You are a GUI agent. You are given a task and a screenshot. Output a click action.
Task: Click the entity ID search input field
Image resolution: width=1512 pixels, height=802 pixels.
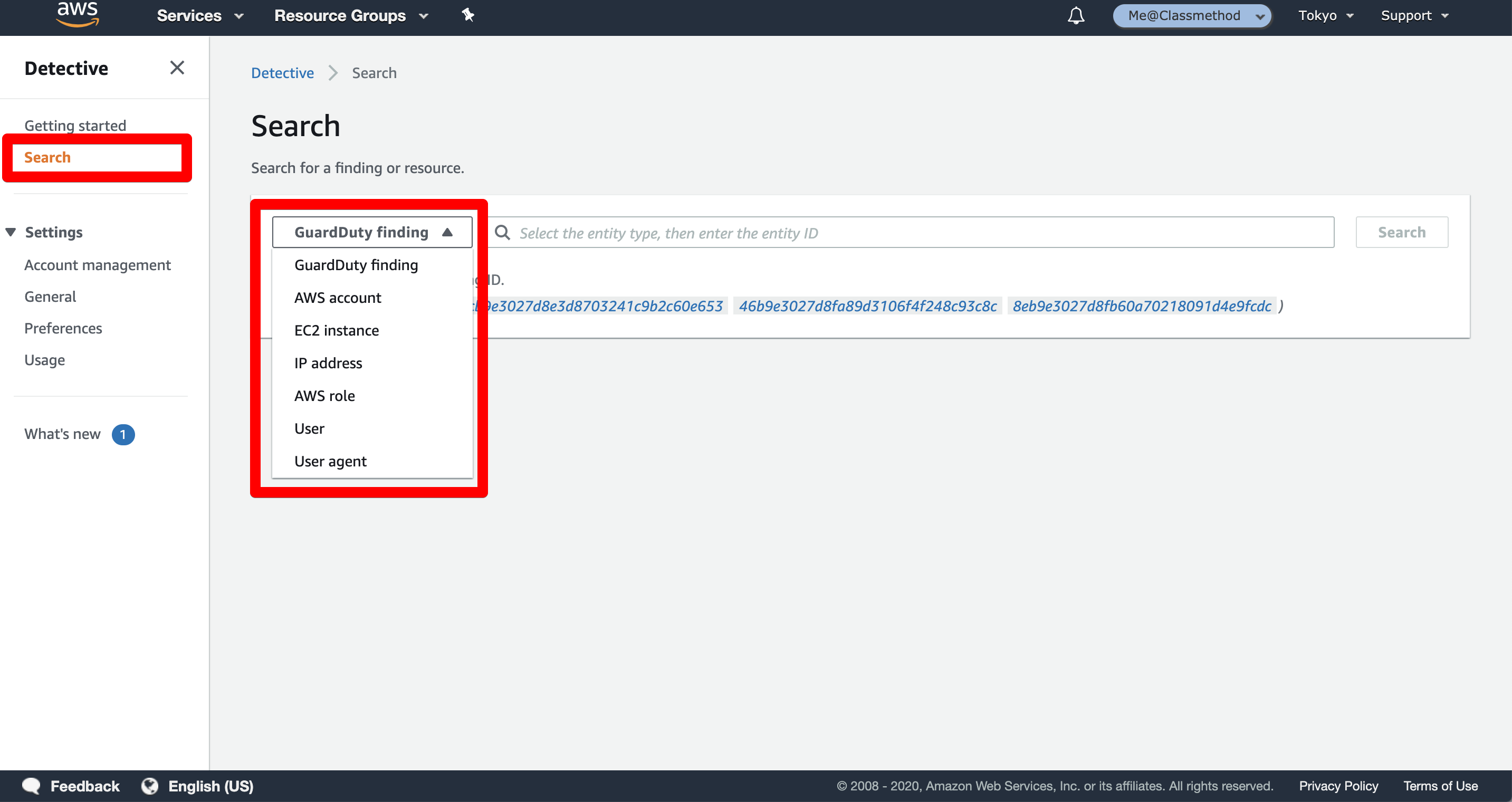pyautogui.click(x=911, y=233)
